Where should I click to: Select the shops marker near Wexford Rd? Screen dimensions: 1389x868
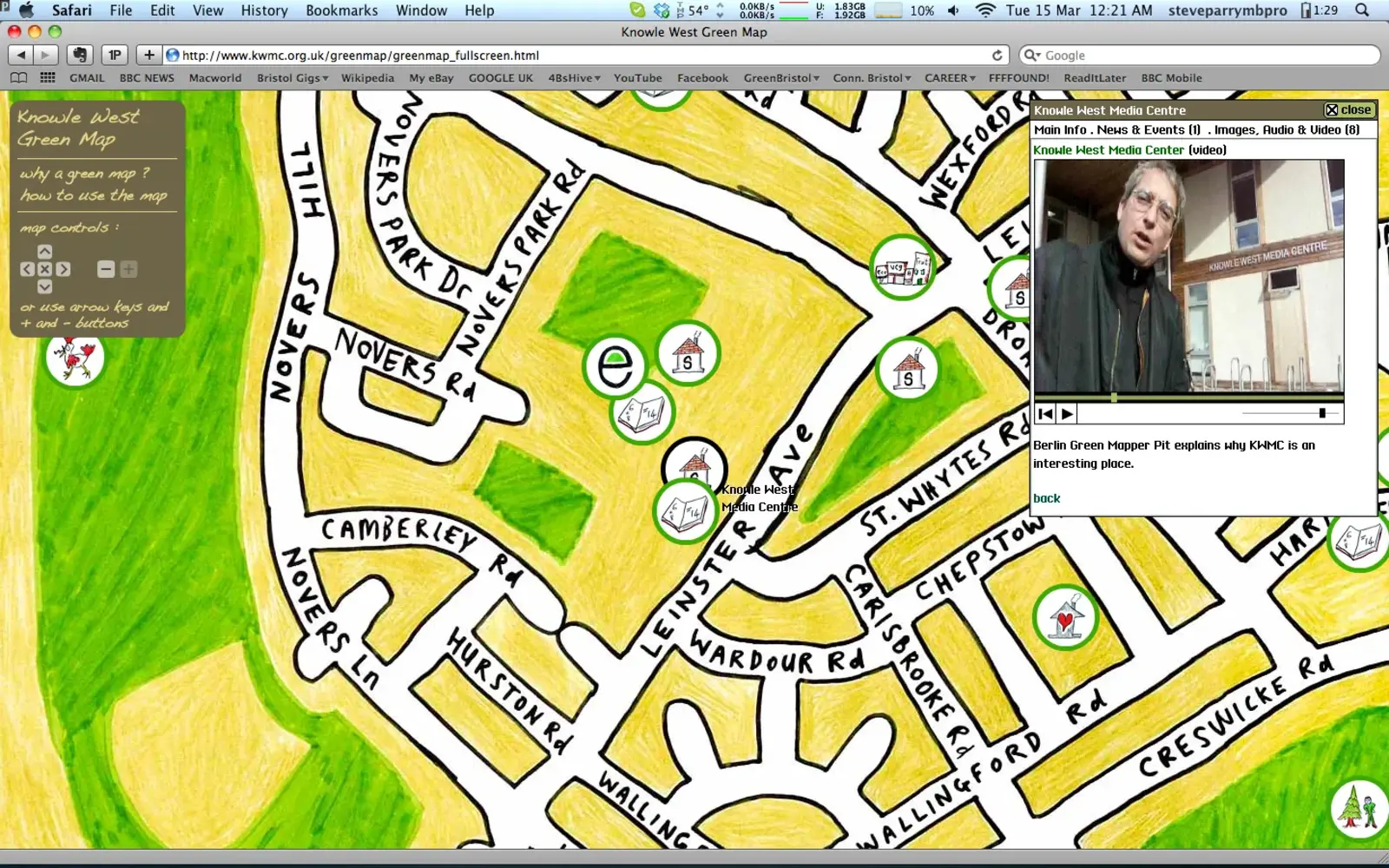coord(902,268)
